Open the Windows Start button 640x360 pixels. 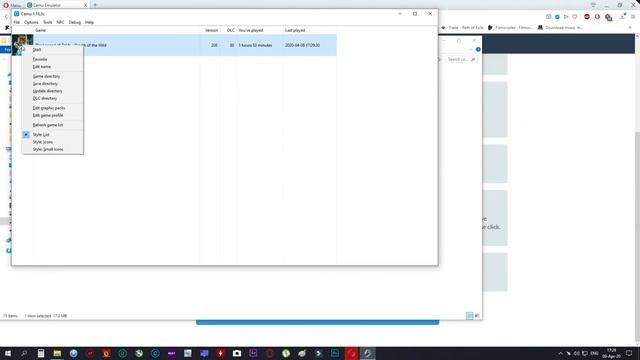(8, 353)
